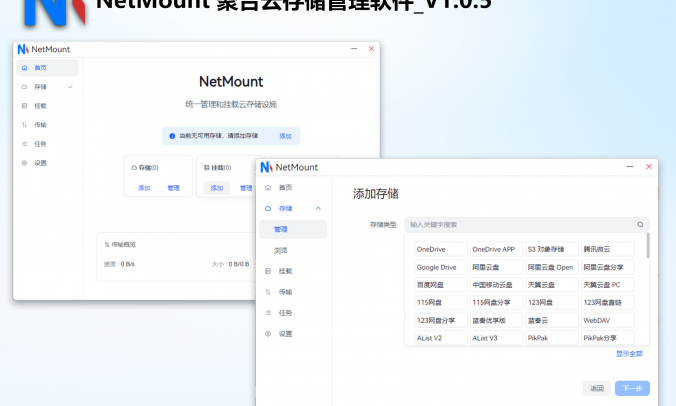Viewport: 676px width, 406px height.
Task: Click 统一管理和挂载云存储设施 subtitle
Action: point(231,104)
